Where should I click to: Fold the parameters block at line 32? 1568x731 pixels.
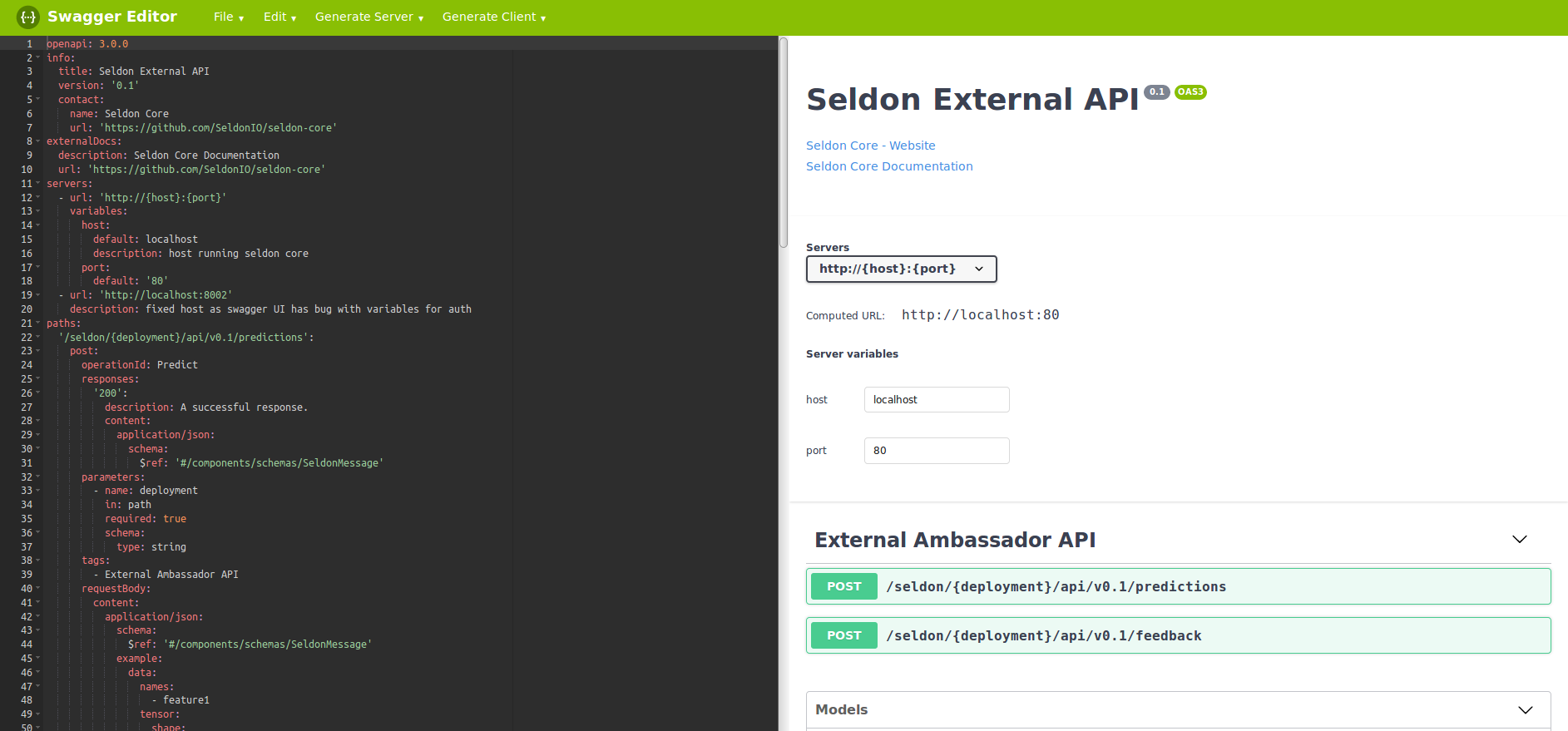point(37,477)
